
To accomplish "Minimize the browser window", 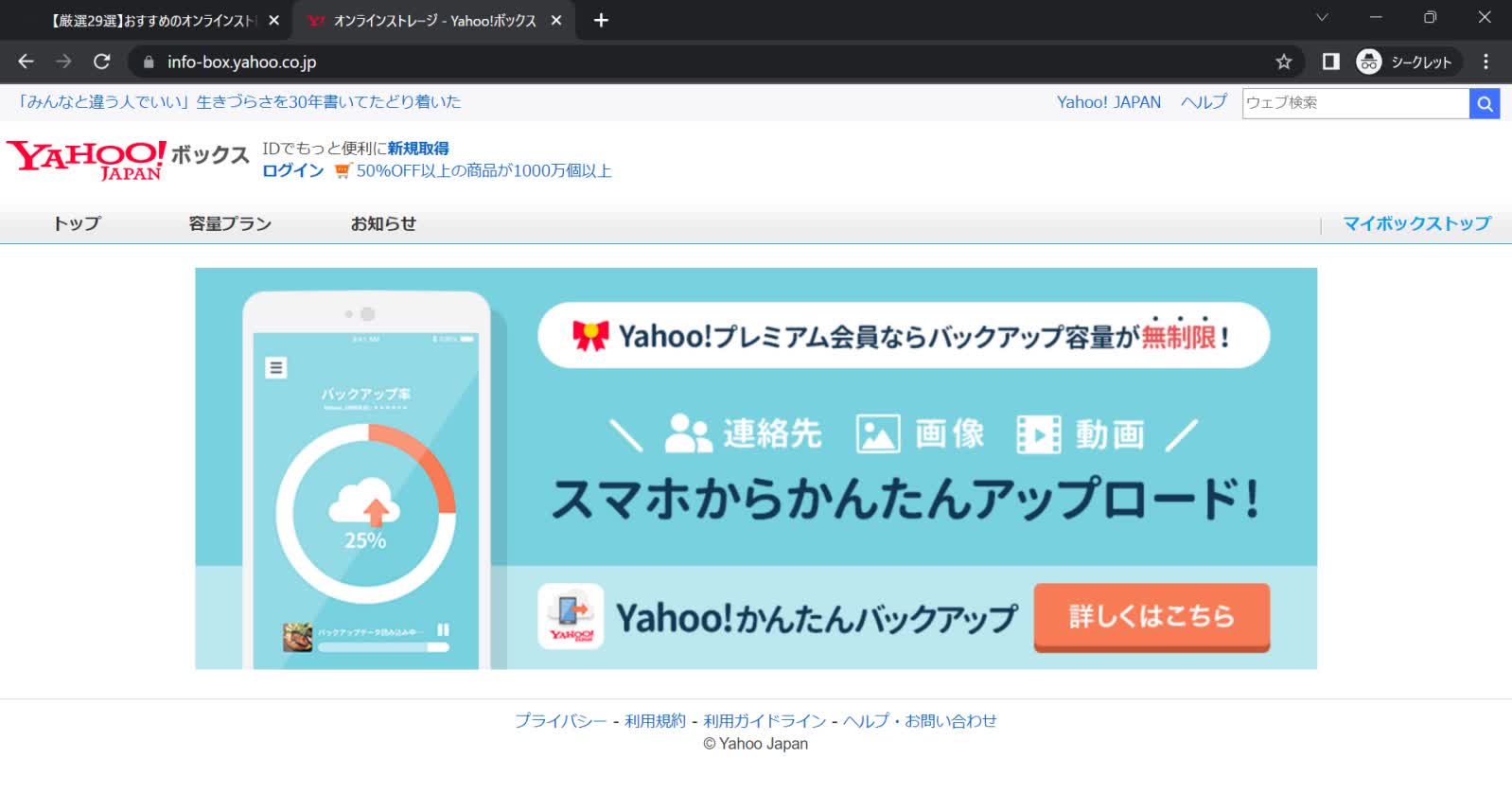I will [x=1376, y=17].
